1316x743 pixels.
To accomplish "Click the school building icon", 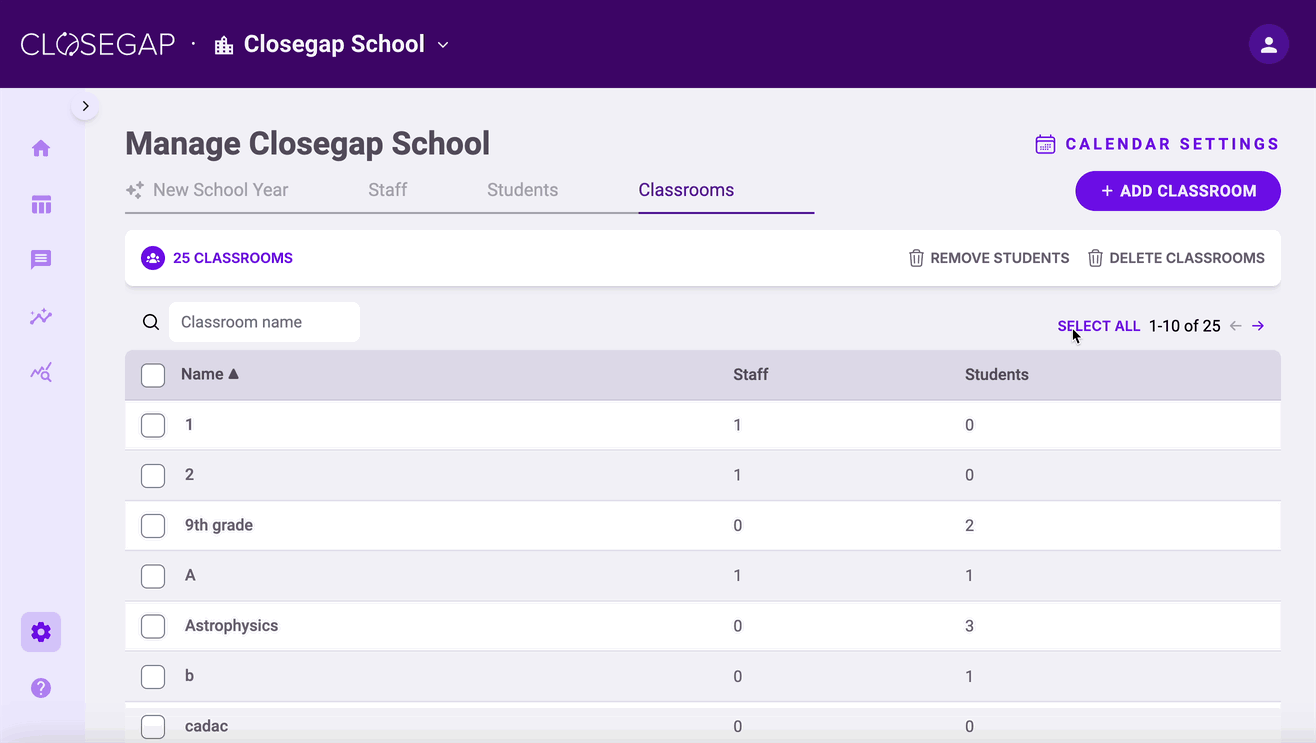I will (x=224, y=45).
